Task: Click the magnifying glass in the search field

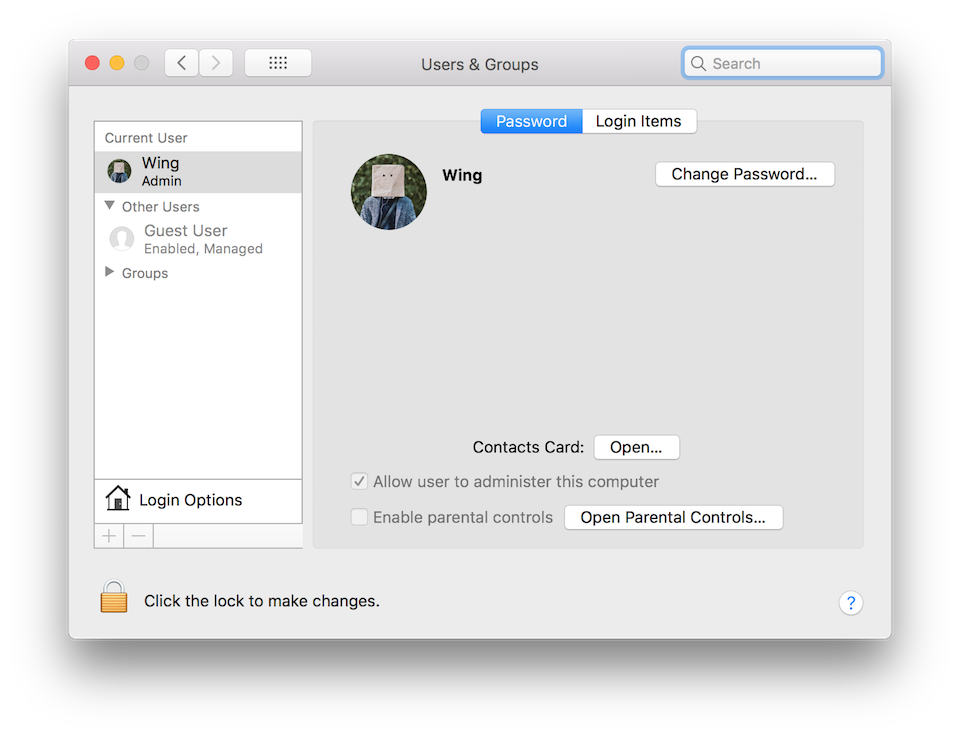Action: (x=698, y=62)
